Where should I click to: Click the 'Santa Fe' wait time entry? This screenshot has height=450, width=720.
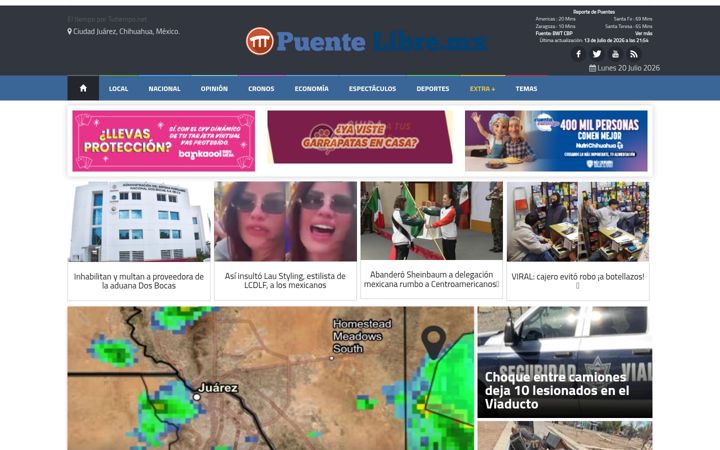click(x=633, y=19)
